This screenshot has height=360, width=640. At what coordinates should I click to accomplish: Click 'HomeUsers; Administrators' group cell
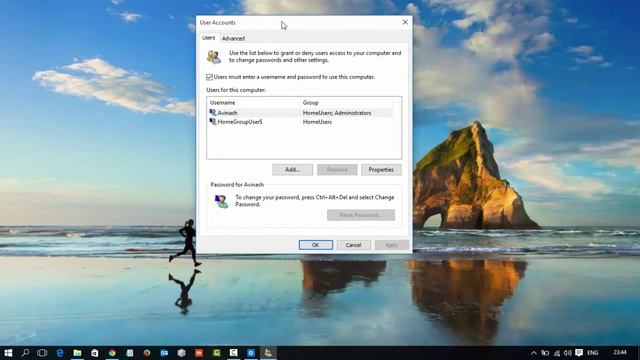coord(337,113)
